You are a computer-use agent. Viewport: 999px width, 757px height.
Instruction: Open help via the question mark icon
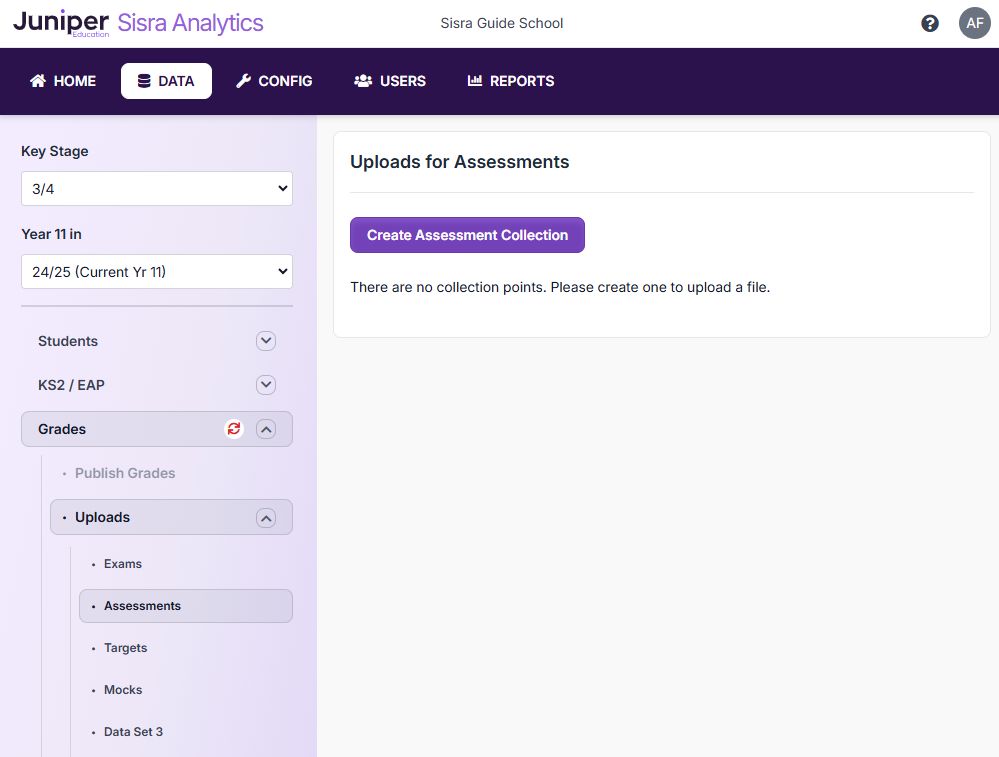click(930, 22)
